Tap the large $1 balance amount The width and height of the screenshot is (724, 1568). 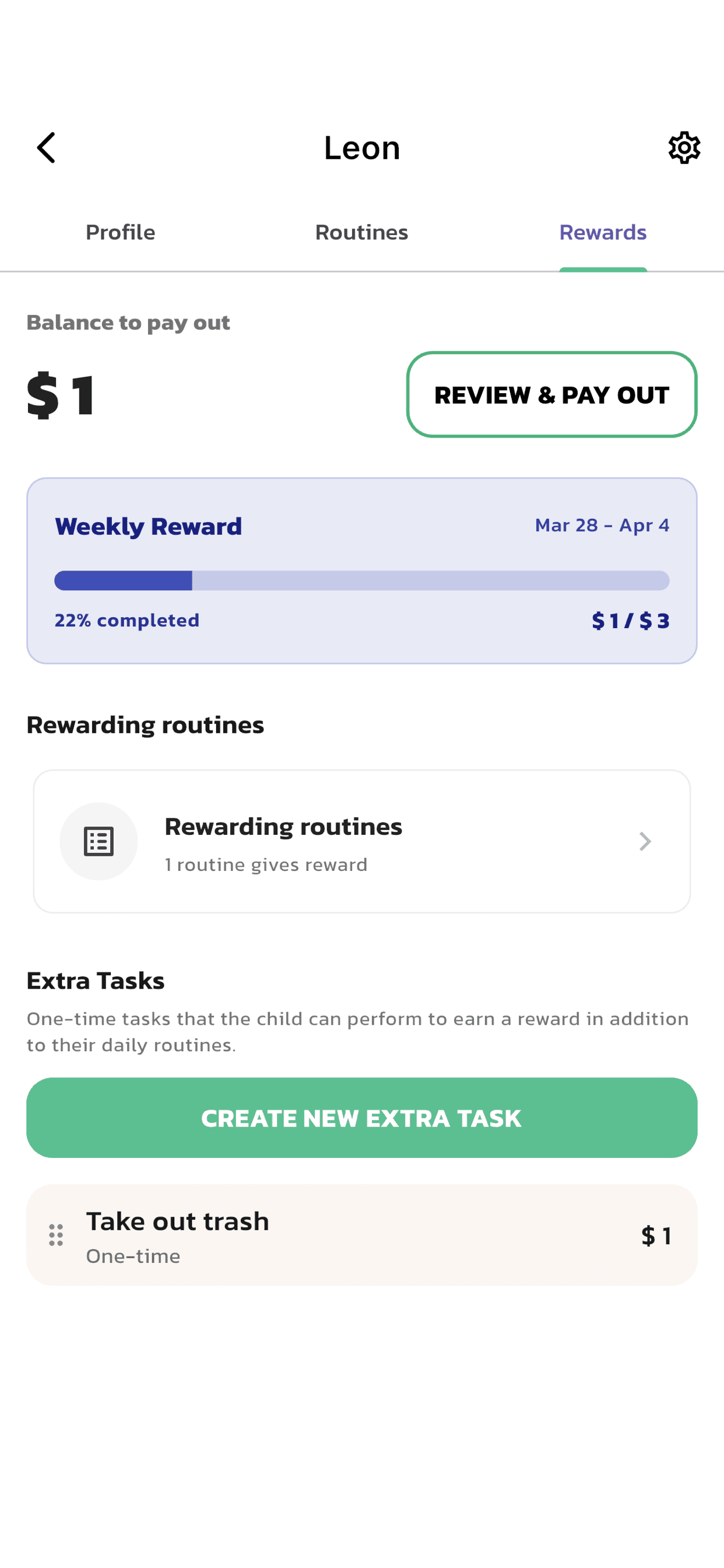coord(61,394)
